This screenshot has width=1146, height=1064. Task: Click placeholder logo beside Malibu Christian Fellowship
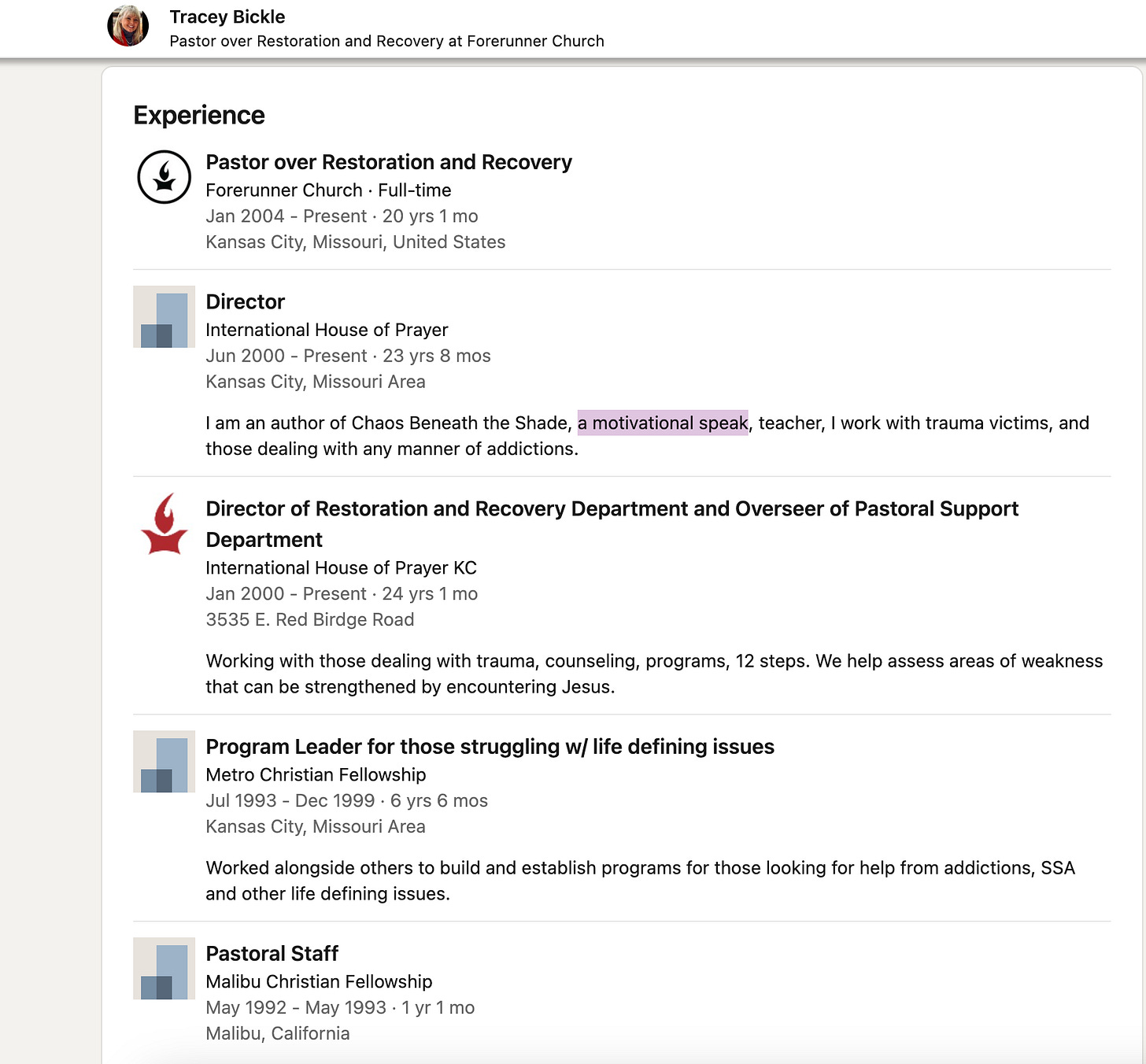click(x=164, y=969)
